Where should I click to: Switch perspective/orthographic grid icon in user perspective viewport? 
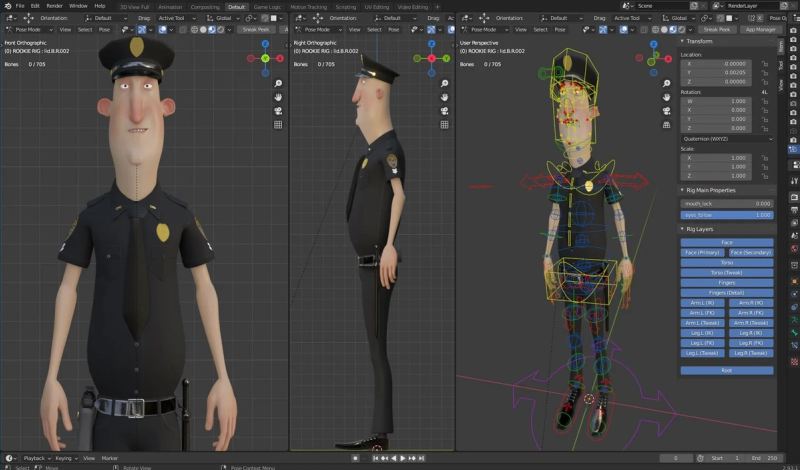[x=666, y=125]
